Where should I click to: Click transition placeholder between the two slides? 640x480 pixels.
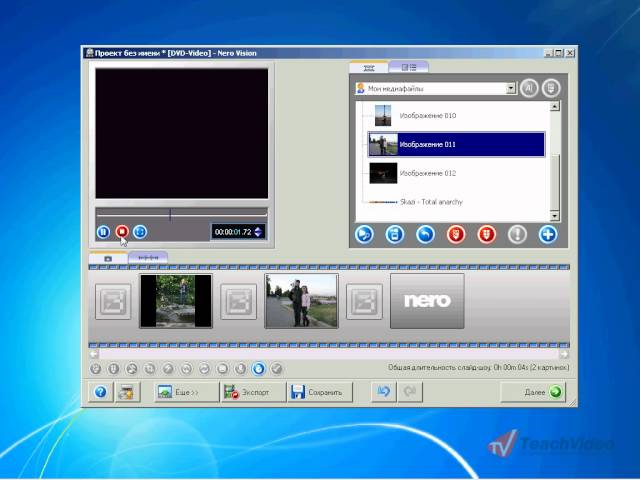coord(239,302)
